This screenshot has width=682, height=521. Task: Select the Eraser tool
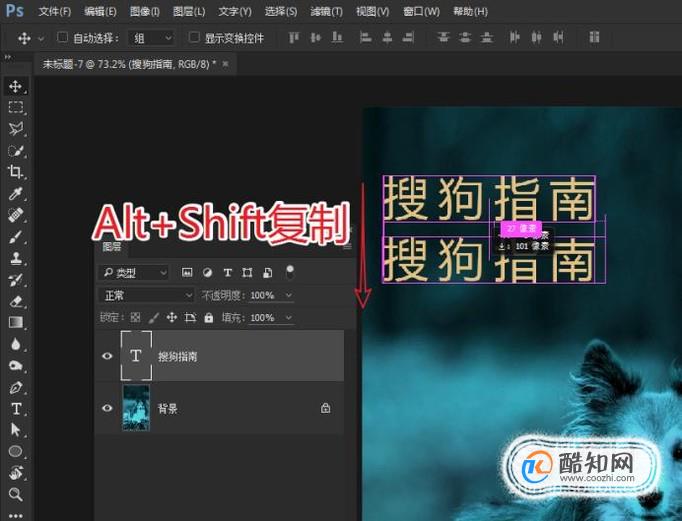pos(16,301)
